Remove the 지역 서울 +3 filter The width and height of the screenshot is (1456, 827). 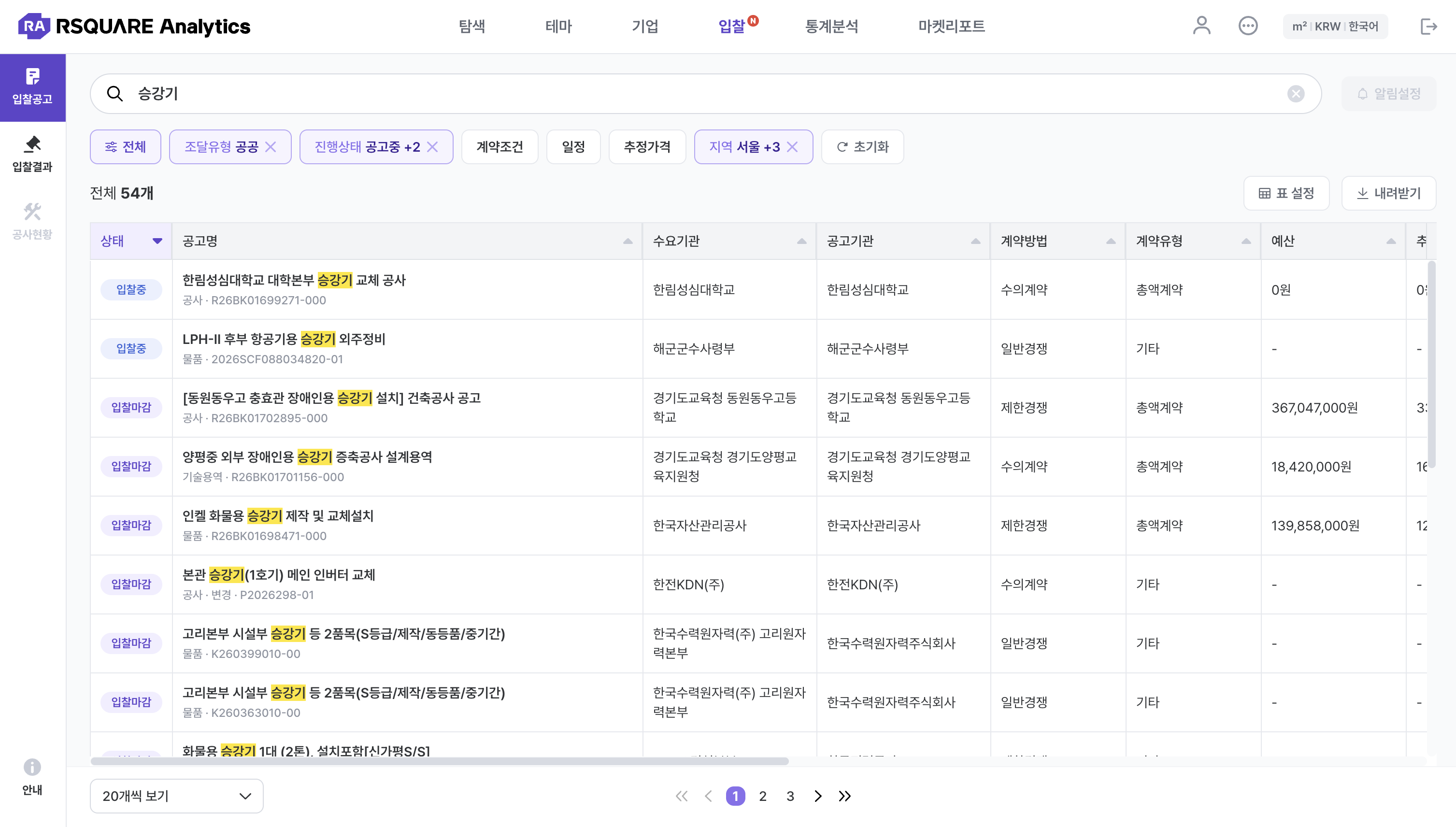792,147
